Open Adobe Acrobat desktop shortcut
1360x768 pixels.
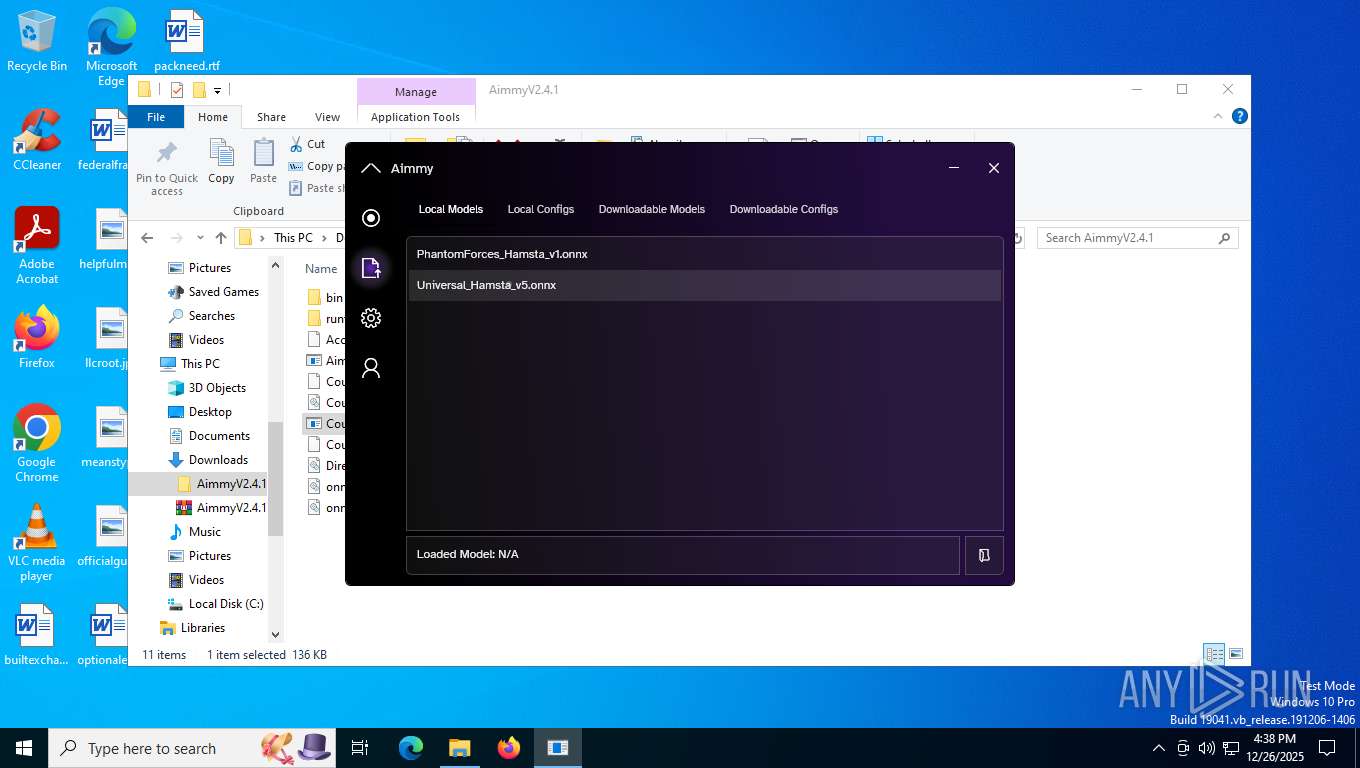tap(37, 245)
